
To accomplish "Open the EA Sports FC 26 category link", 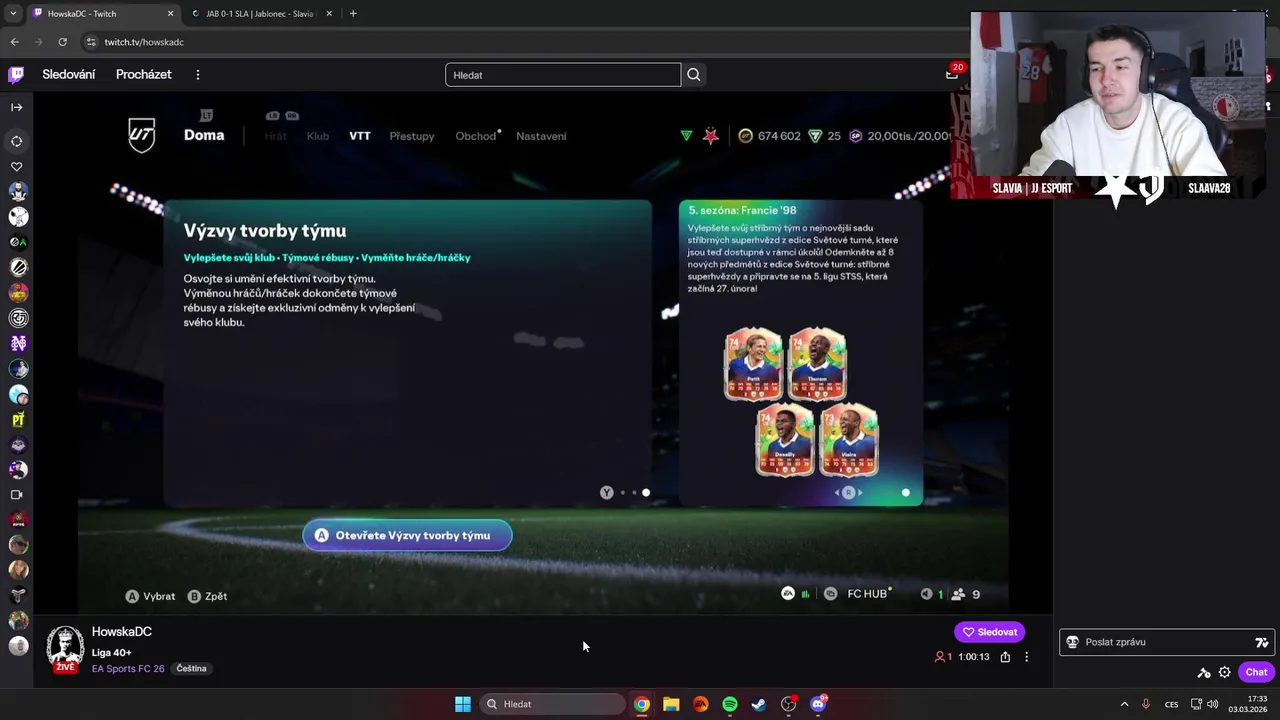I will point(128,668).
